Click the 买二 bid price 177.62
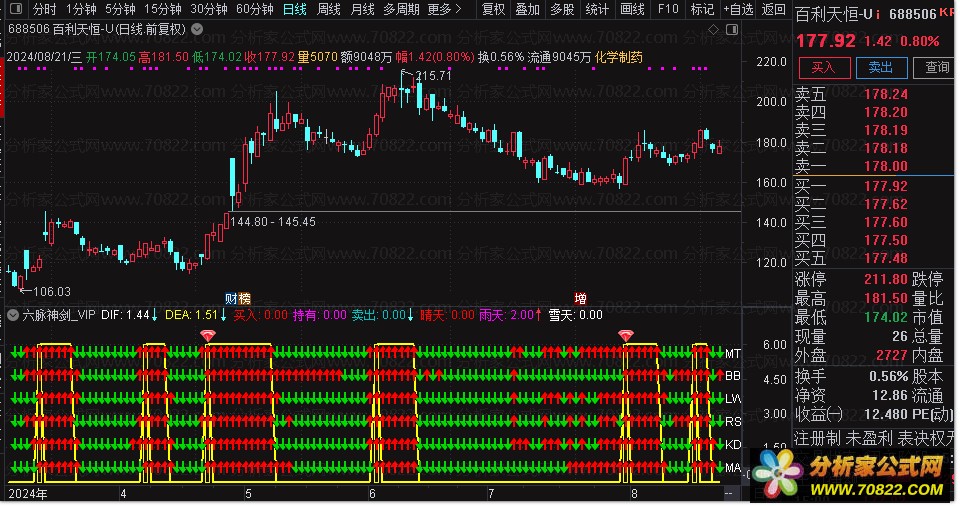Image resolution: width=960 pixels, height=506 pixels. 885,204
